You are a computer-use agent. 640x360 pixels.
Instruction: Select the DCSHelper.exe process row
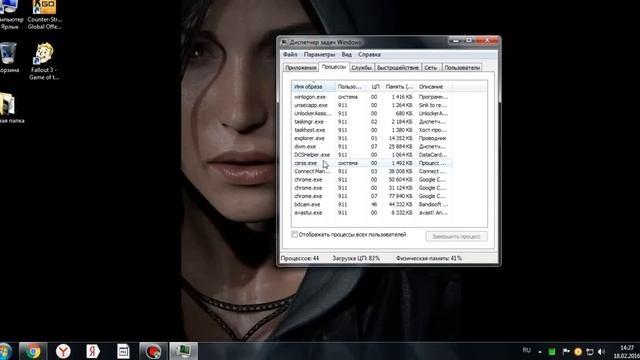pyautogui.click(x=371, y=155)
